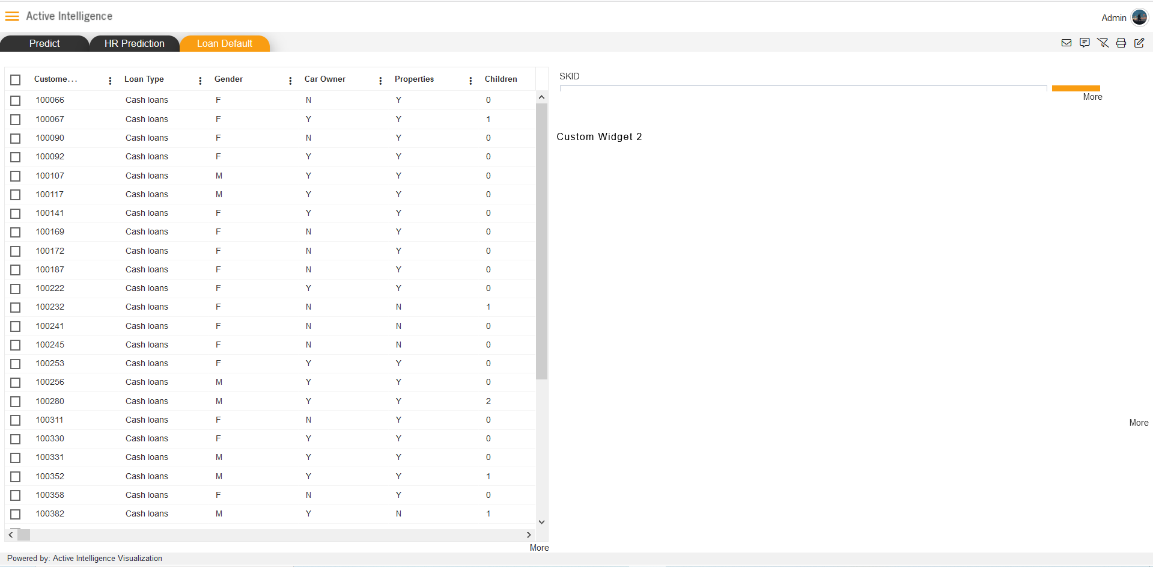Tick checkbox for customer 100280
Image resolution: width=1153 pixels, height=567 pixels.
coord(15,402)
